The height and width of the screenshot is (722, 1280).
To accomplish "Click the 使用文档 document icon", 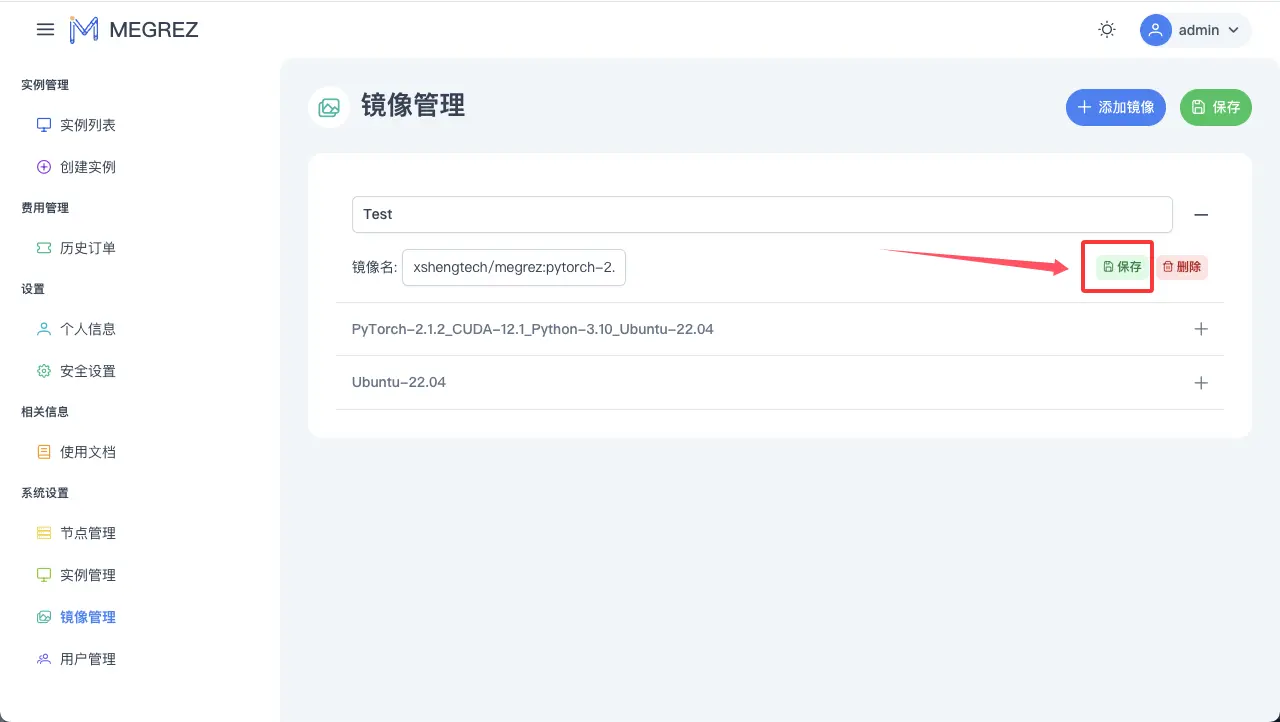I will click(44, 452).
